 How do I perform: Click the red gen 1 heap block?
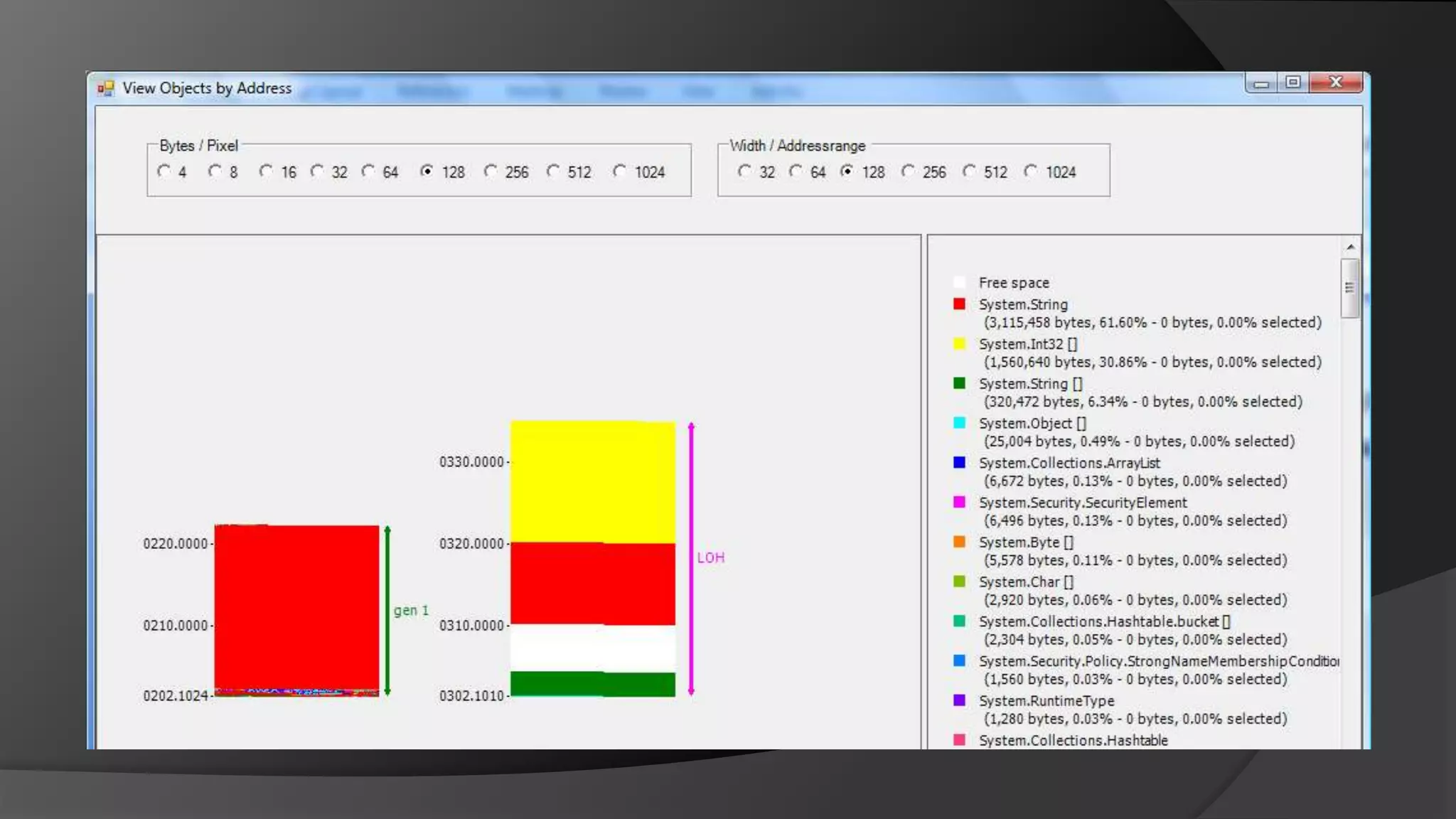[x=296, y=606]
